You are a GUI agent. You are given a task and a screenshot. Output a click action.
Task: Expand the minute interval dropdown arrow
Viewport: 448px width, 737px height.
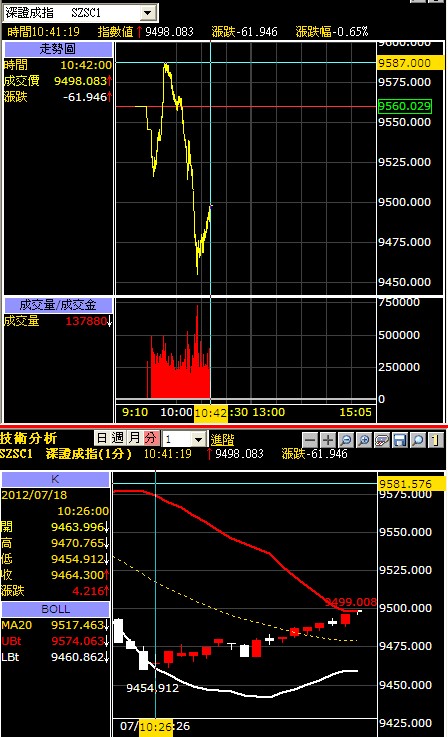(x=199, y=439)
